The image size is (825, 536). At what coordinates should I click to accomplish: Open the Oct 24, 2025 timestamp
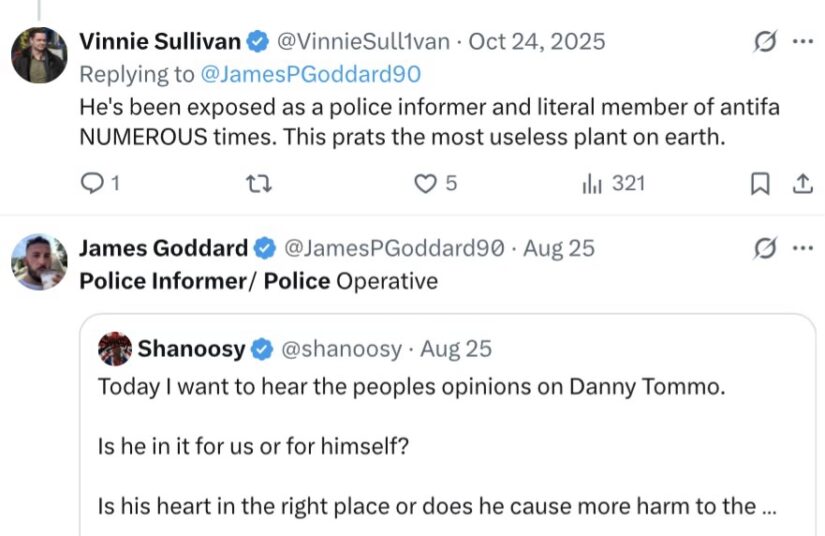pos(537,42)
